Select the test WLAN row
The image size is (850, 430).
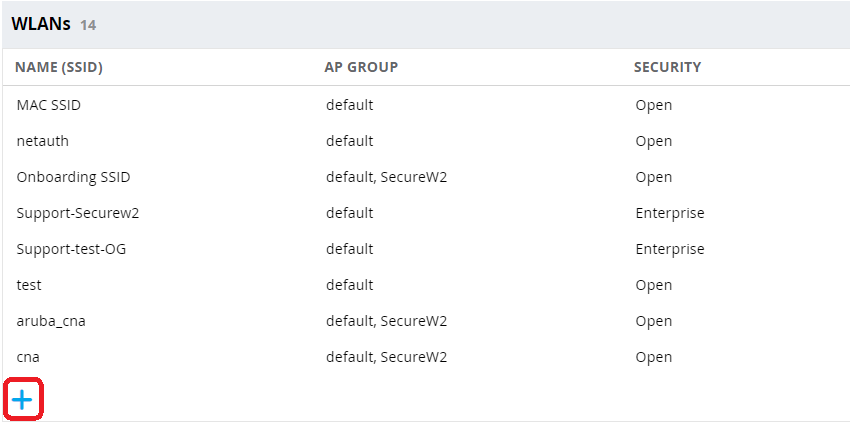pos(29,285)
